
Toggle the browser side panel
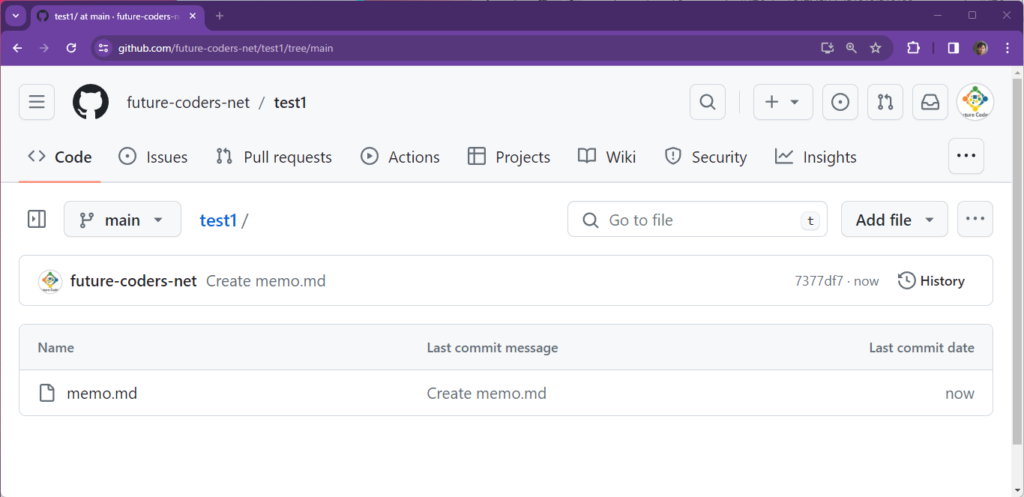tap(953, 48)
